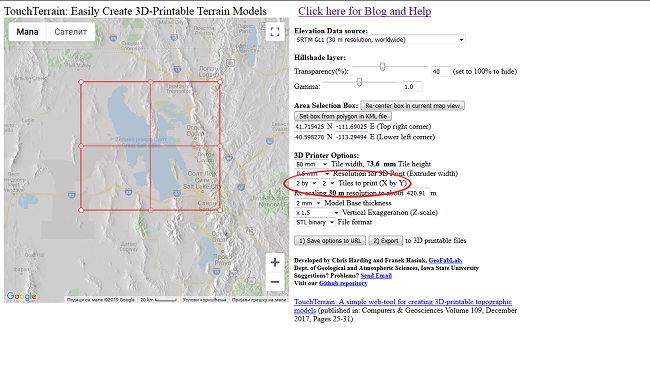This screenshot has width=650, height=365.
Task: Zoom out with the map minus button
Action: pos(275,282)
